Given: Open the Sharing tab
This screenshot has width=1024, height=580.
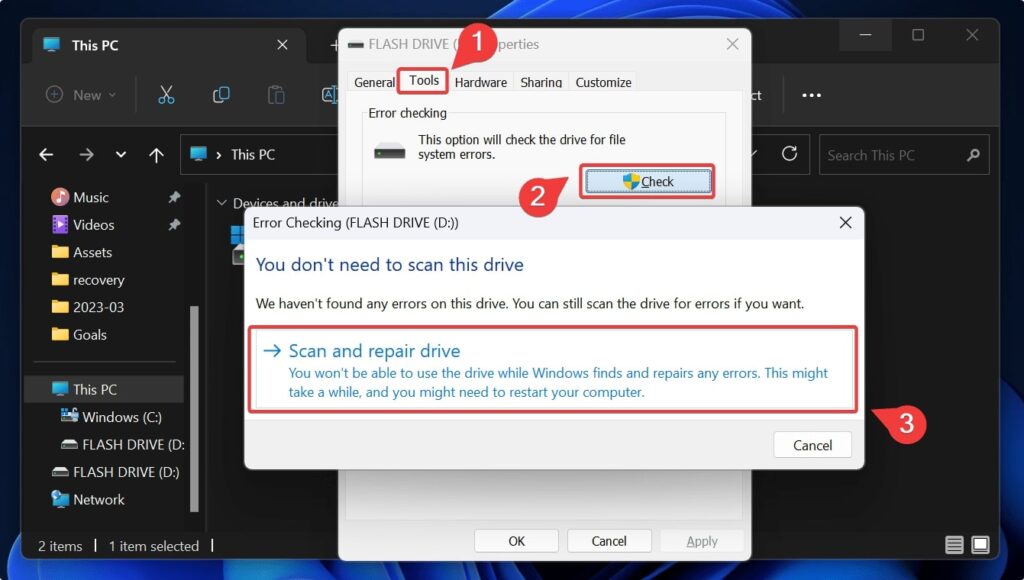Looking at the screenshot, I should tap(540, 81).
